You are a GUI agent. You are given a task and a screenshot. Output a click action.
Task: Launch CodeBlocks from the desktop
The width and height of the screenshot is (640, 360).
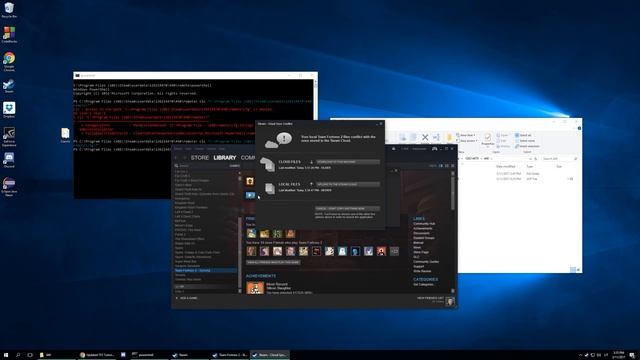tap(9, 35)
